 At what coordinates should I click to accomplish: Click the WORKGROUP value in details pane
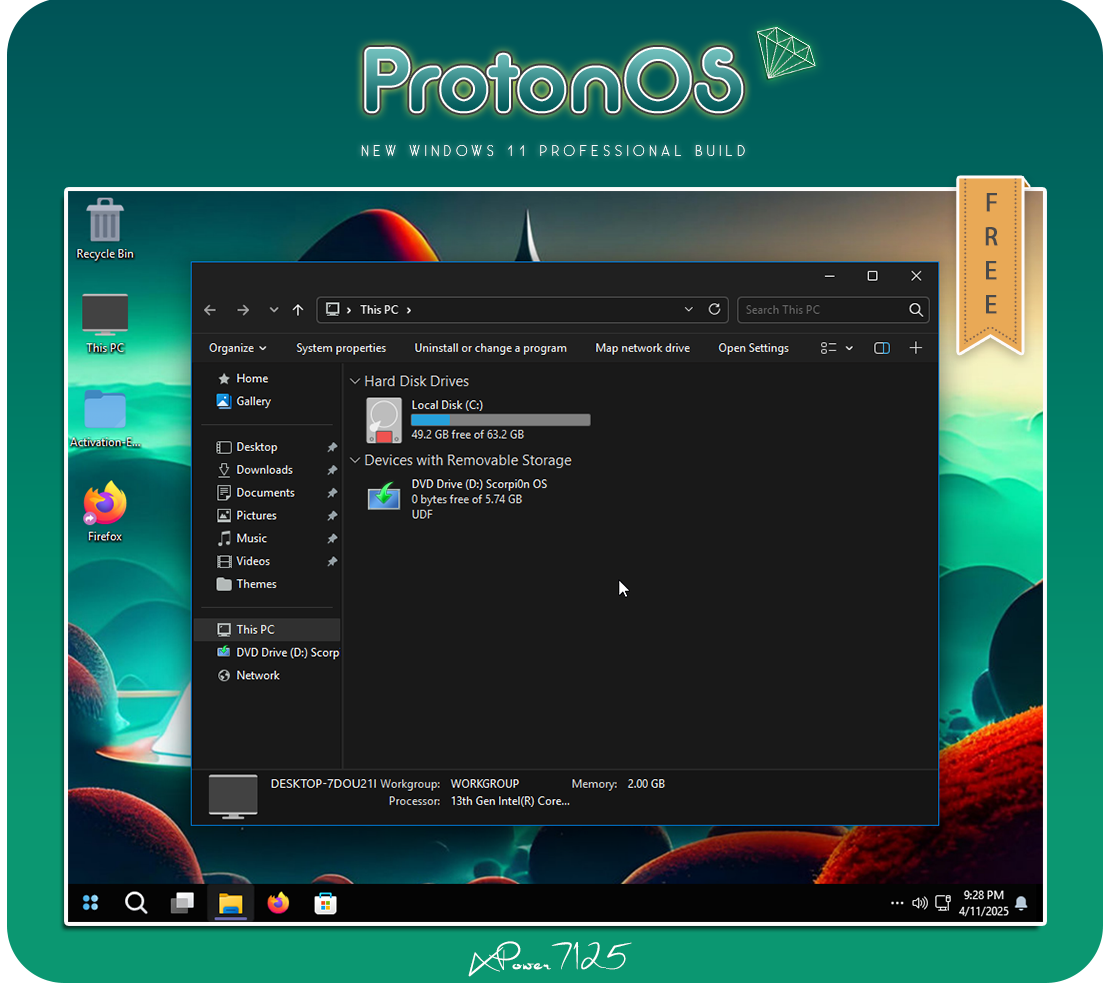[x=485, y=784]
